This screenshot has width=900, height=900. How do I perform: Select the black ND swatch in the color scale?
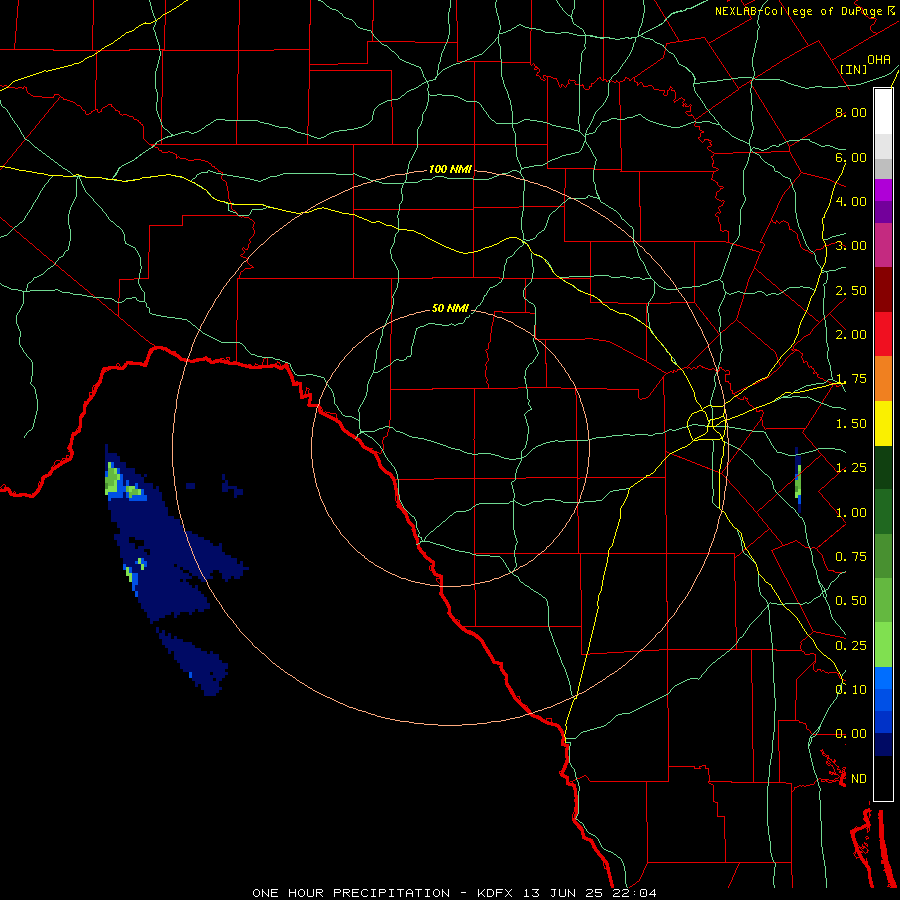pos(883,778)
